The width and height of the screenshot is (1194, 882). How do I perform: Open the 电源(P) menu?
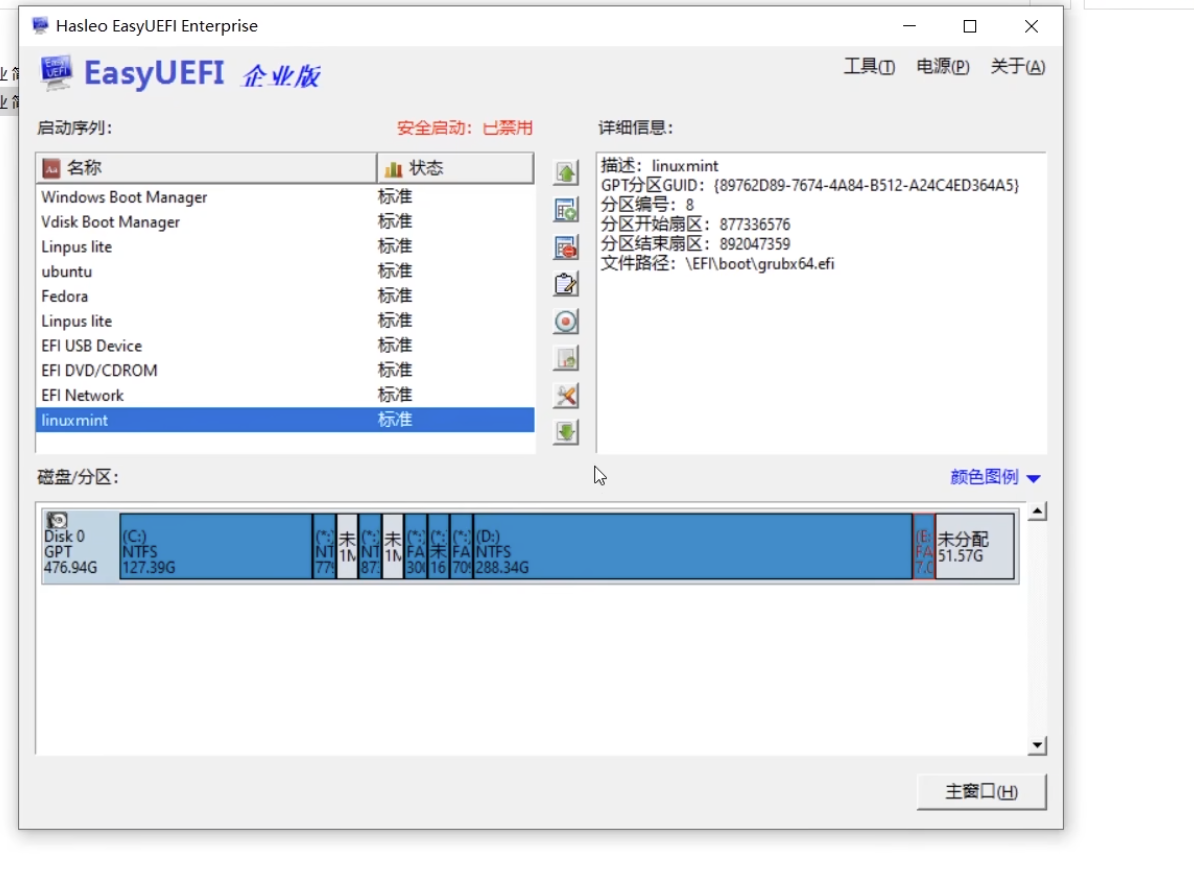tap(943, 66)
